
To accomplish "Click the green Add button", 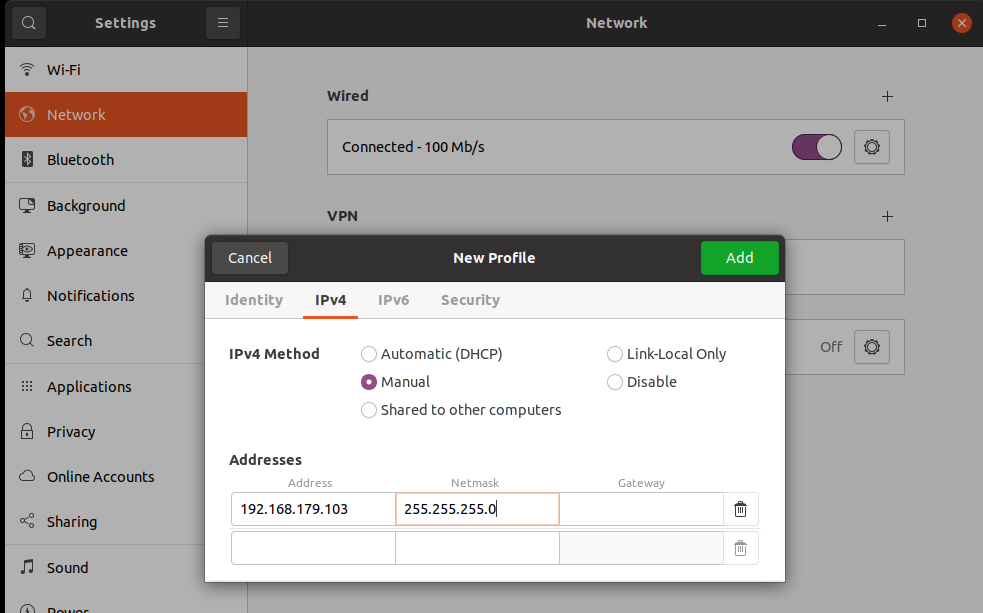I will 739,258.
